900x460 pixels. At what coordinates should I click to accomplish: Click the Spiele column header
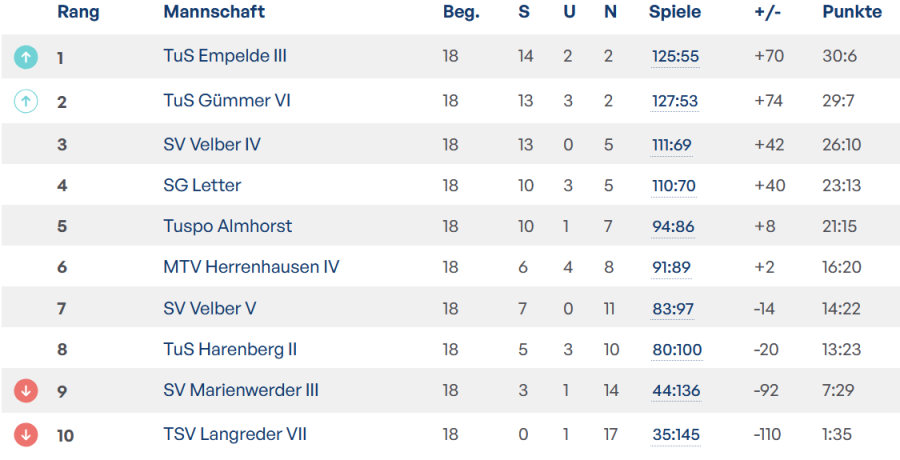pyautogui.click(x=675, y=12)
